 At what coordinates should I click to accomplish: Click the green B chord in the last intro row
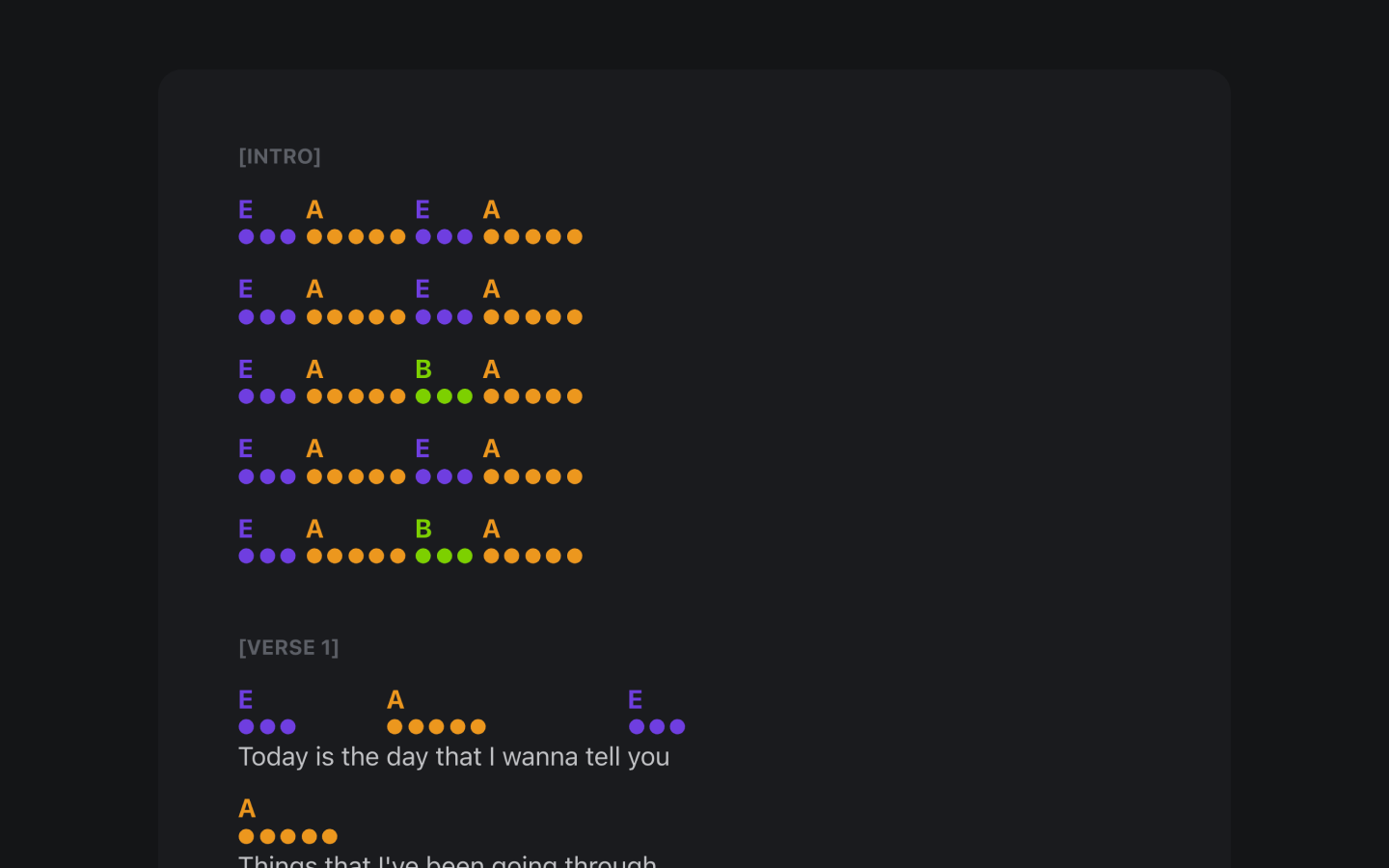click(x=423, y=529)
